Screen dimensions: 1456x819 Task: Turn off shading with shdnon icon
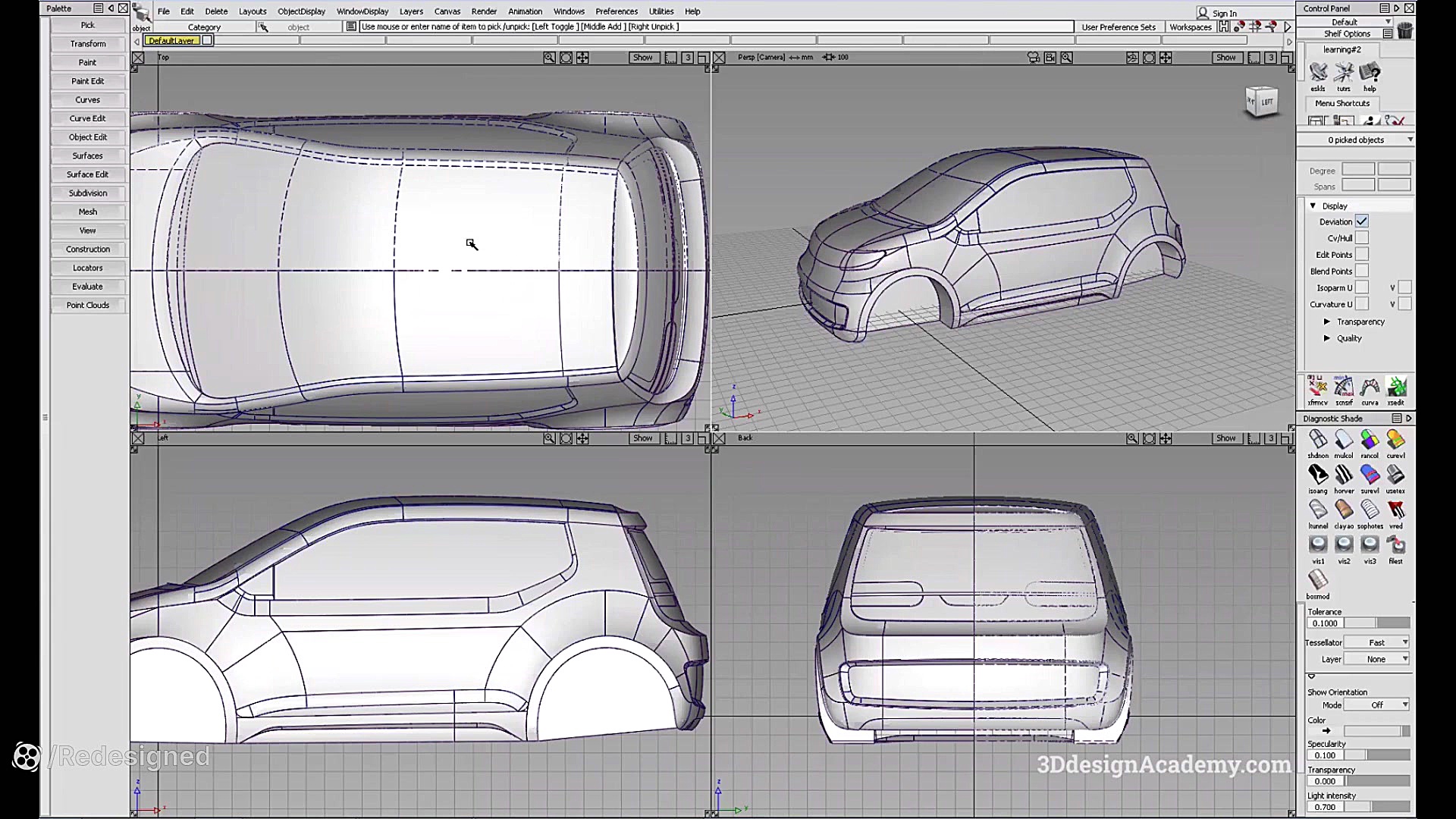(x=1318, y=440)
